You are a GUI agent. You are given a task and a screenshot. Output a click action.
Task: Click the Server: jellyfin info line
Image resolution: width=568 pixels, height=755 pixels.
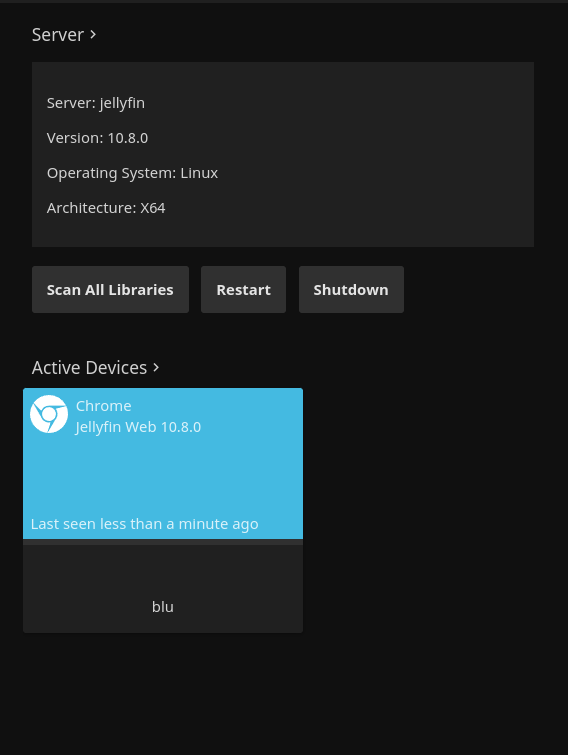point(96,103)
